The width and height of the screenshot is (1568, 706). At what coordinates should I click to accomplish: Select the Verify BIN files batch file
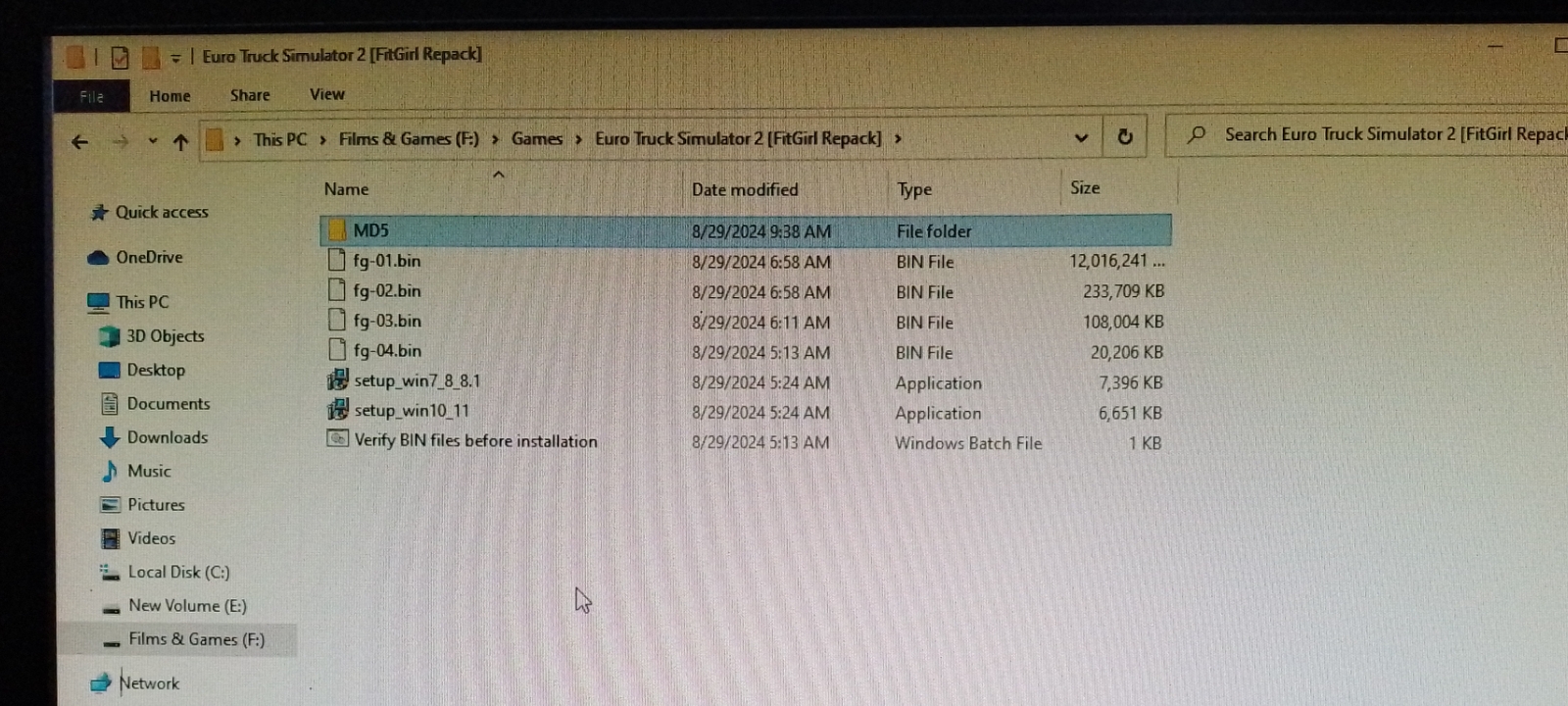click(462, 440)
